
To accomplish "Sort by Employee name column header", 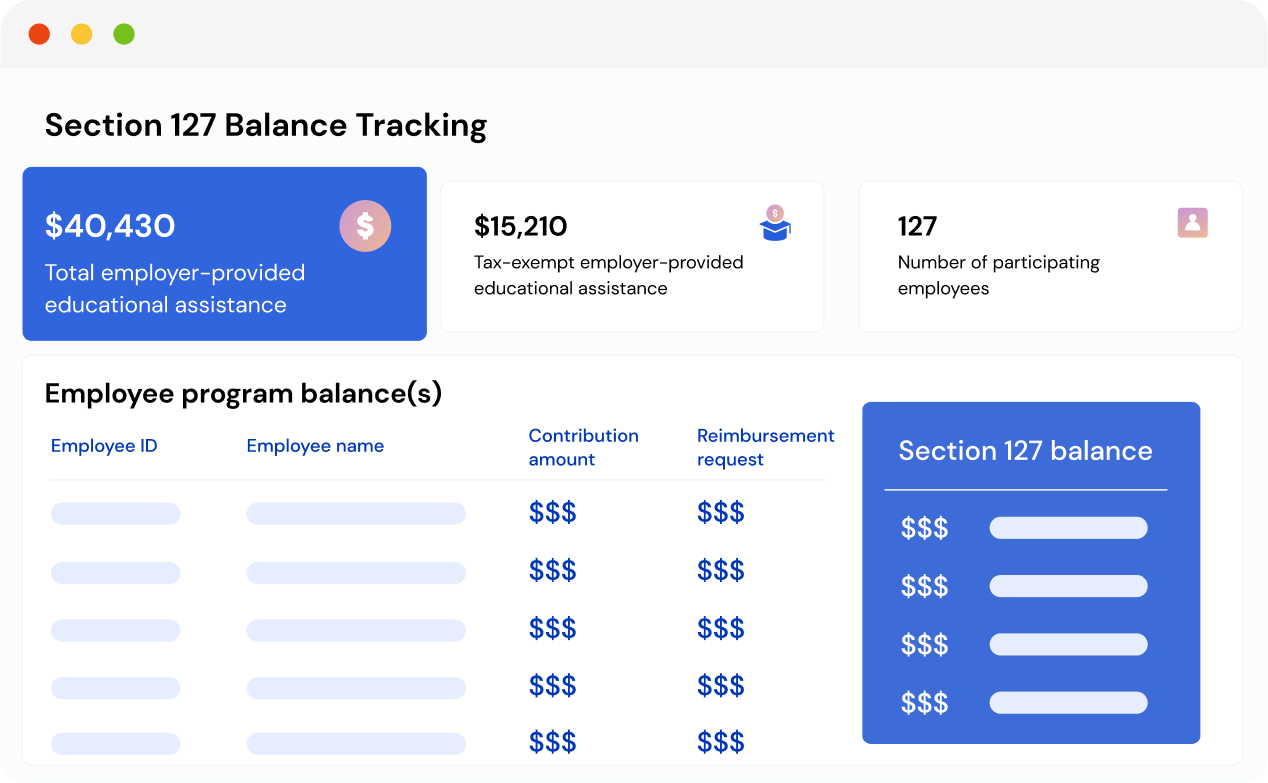I will 315,446.
